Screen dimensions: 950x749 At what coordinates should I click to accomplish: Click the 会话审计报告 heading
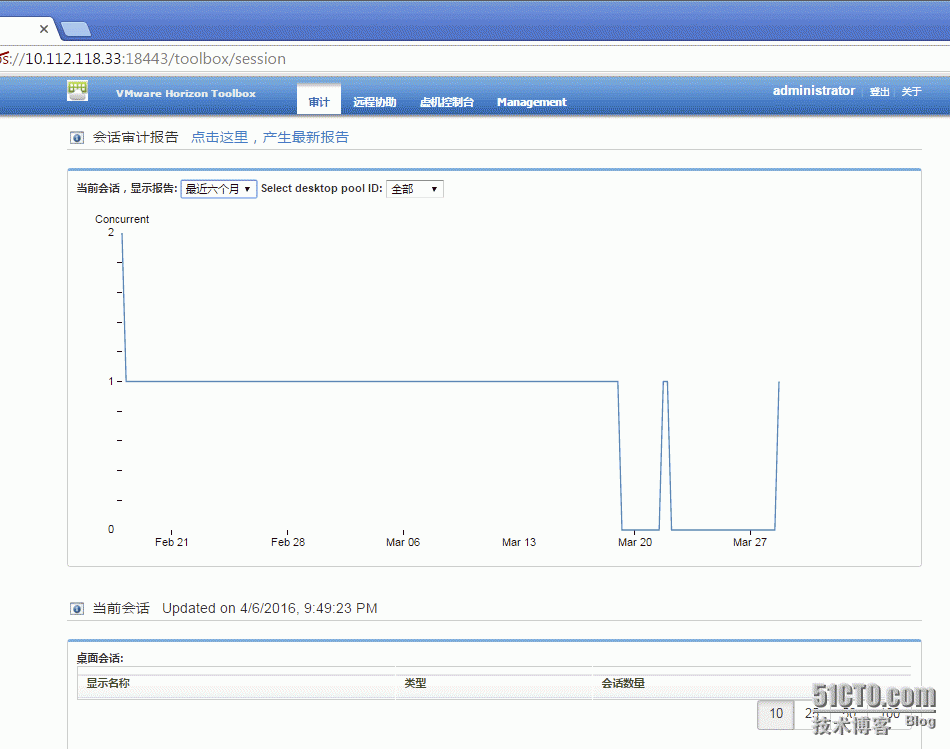136,138
